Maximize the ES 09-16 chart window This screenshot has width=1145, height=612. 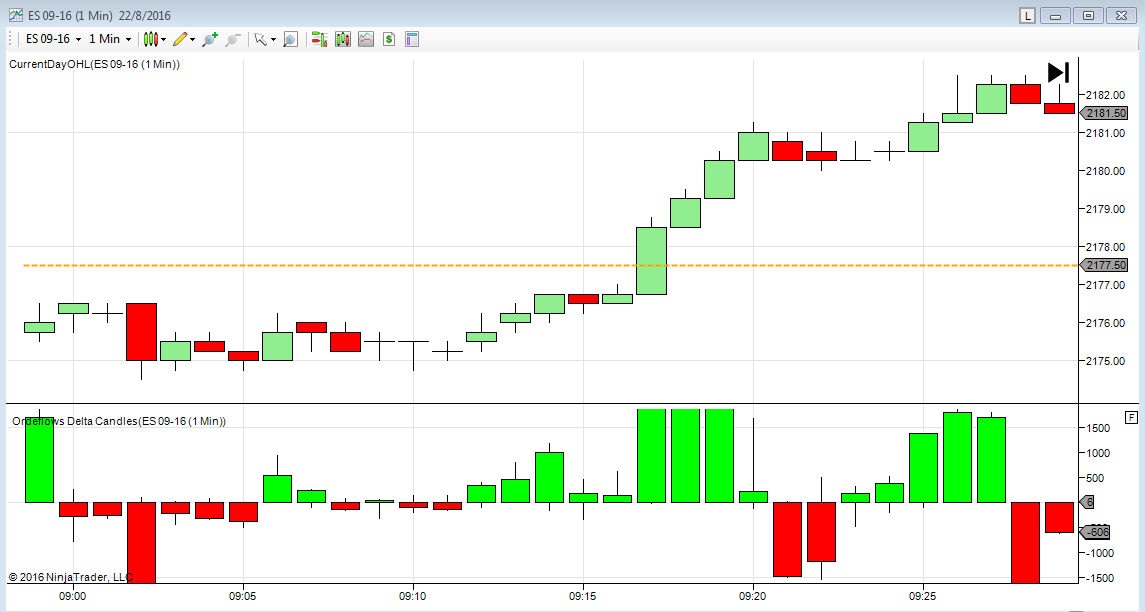coord(1088,15)
